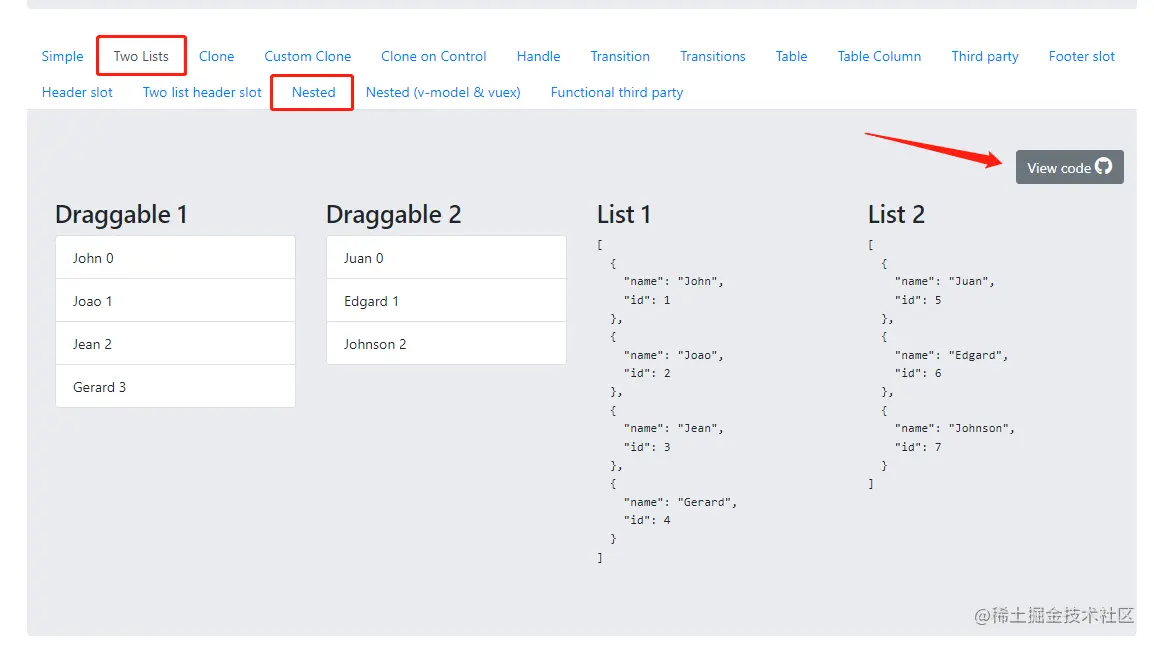The image size is (1154, 645).
Task: Open the Simple tab
Action: (x=62, y=56)
